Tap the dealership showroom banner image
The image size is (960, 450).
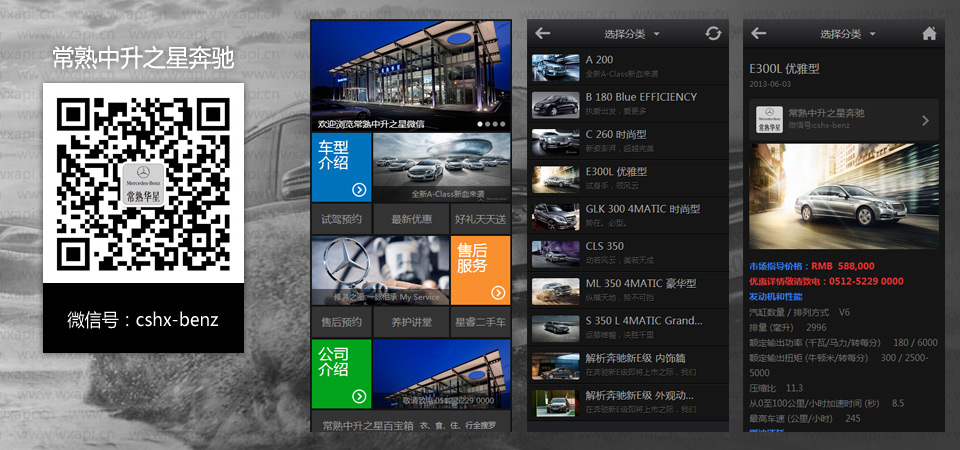[411, 75]
